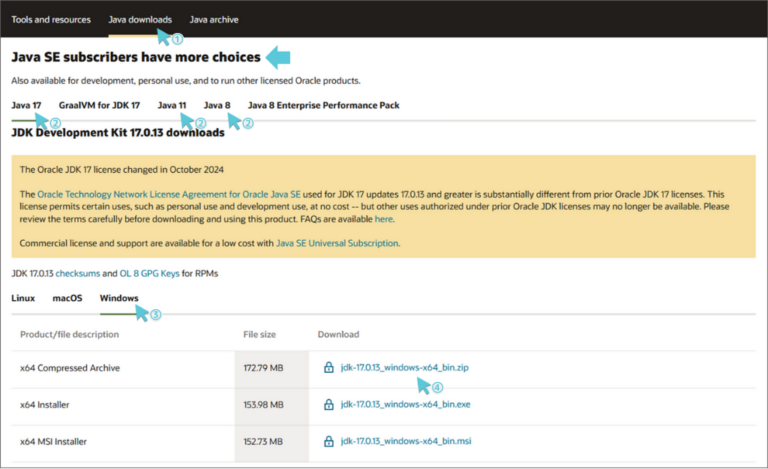Download jdk-17.0.13_windows-x64_bin.zip

(404, 368)
